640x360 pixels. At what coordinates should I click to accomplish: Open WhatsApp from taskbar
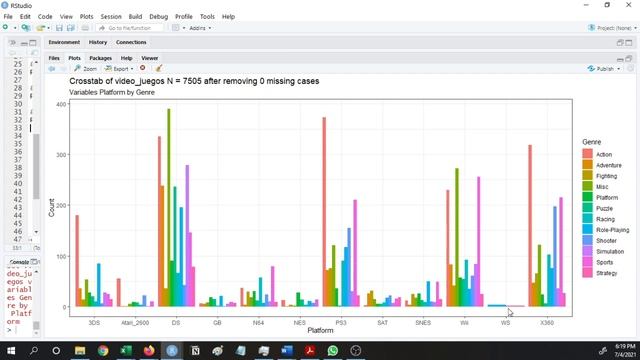[333, 351]
